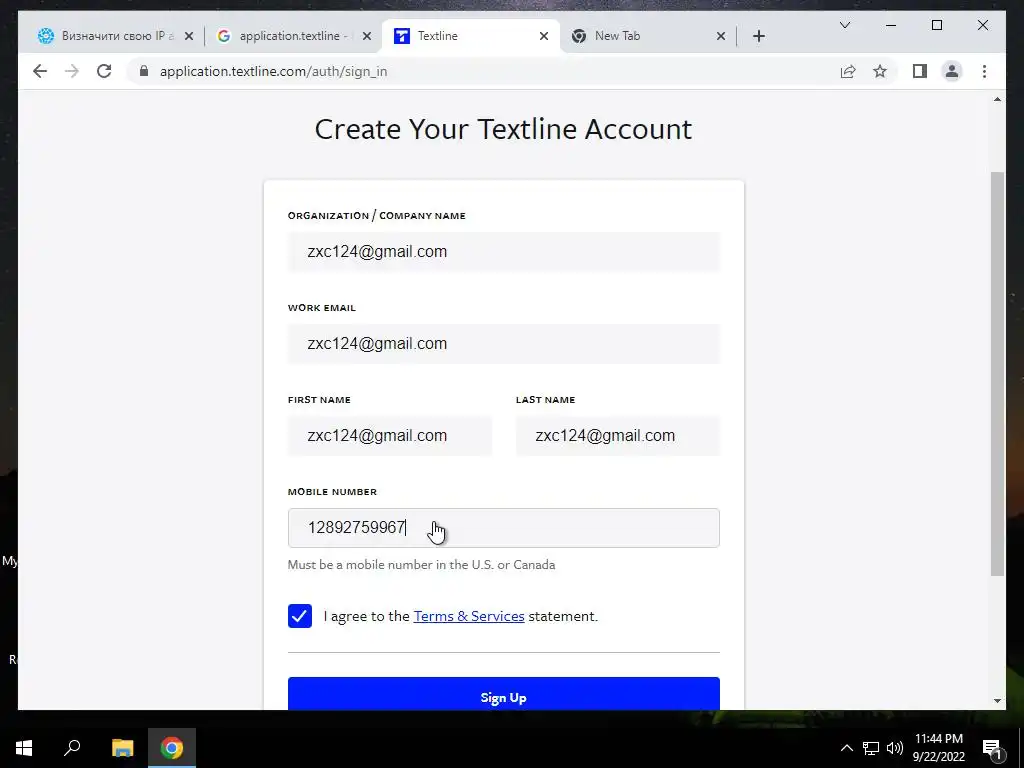The width and height of the screenshot is (1024, 768).
Task: Click the page vertical scrollbar thumb
Action: (997, 374)
